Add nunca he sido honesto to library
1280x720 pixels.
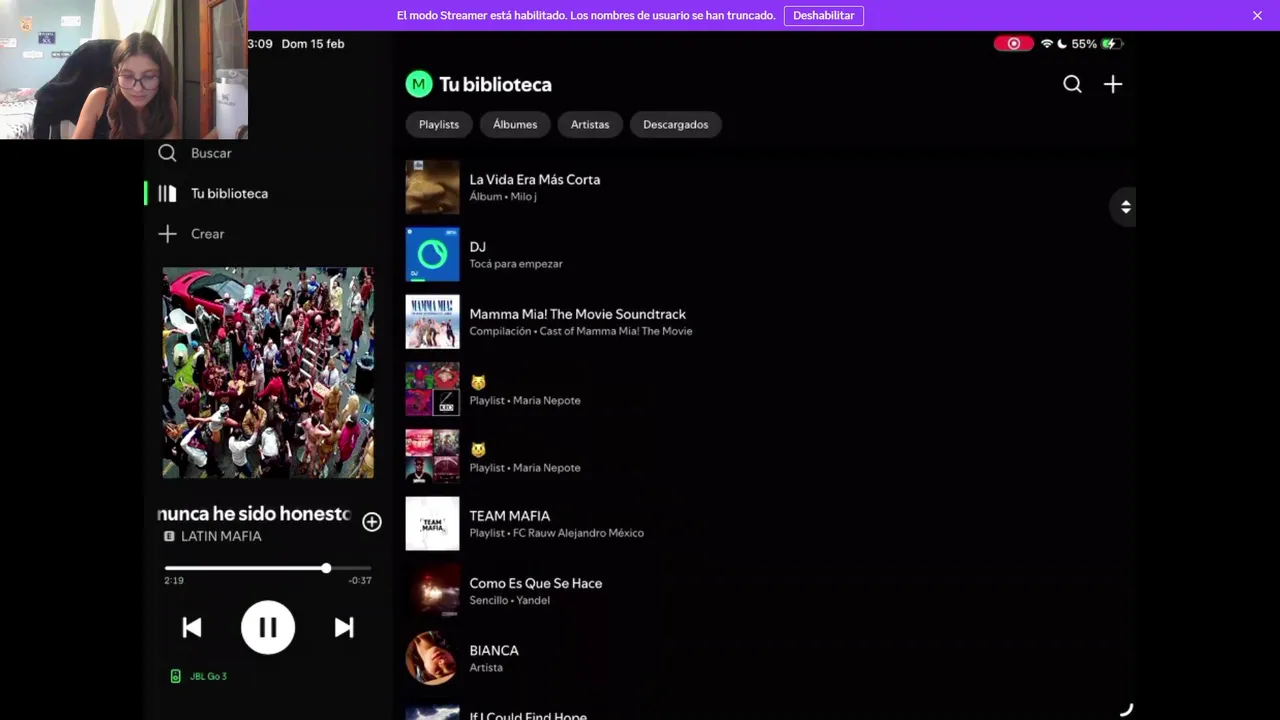tap(372, 522)
